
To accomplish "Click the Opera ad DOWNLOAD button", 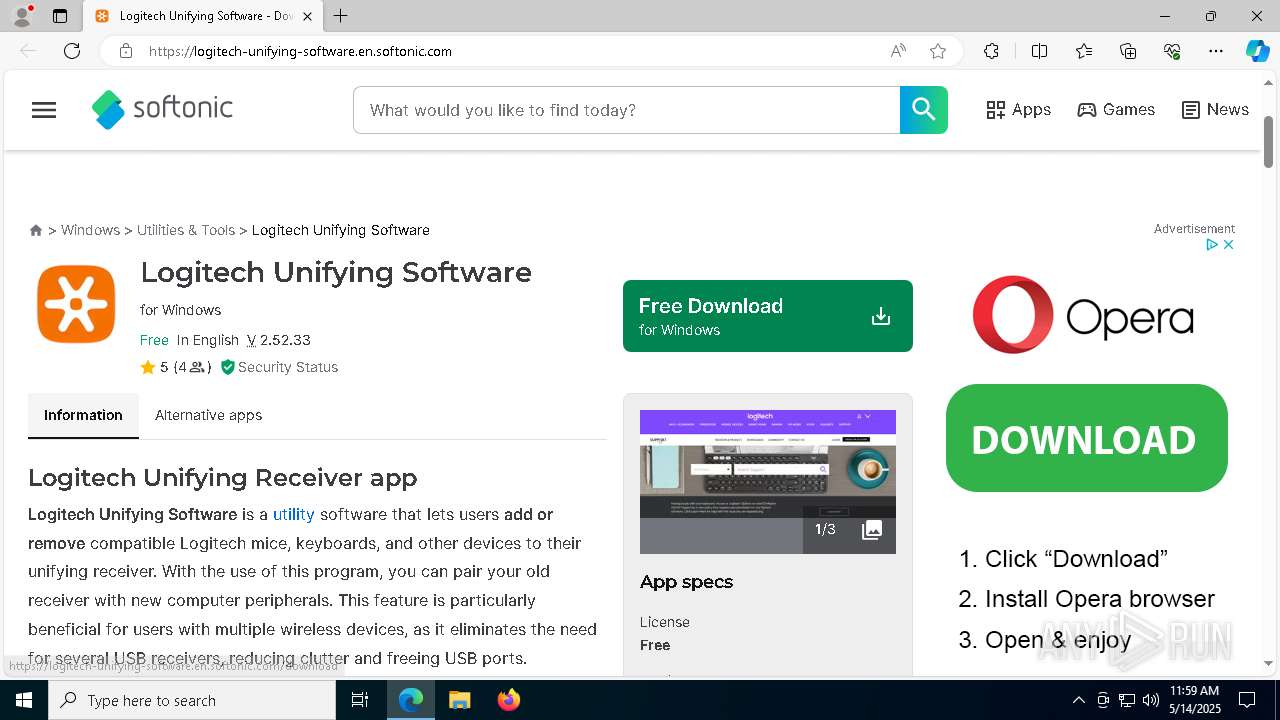I will [1086, 438].
